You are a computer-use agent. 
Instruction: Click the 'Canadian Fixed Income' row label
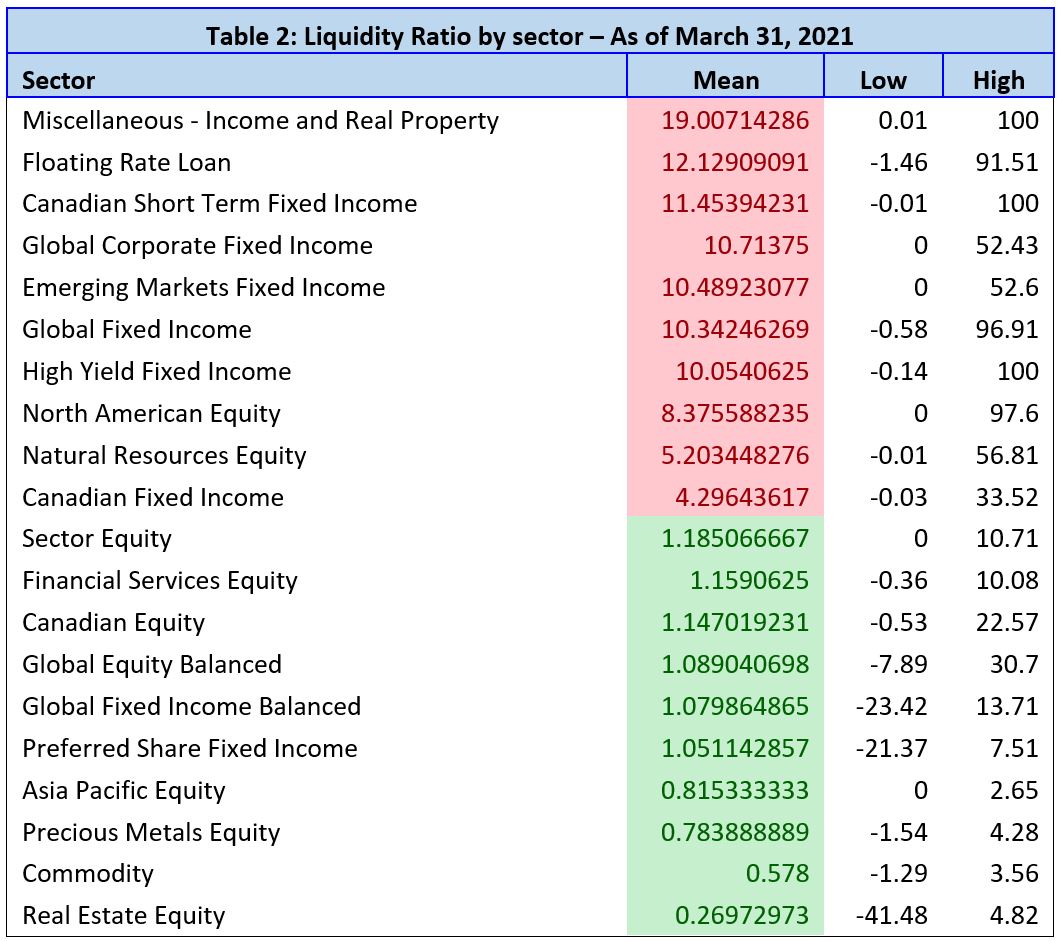coord(153,498)
